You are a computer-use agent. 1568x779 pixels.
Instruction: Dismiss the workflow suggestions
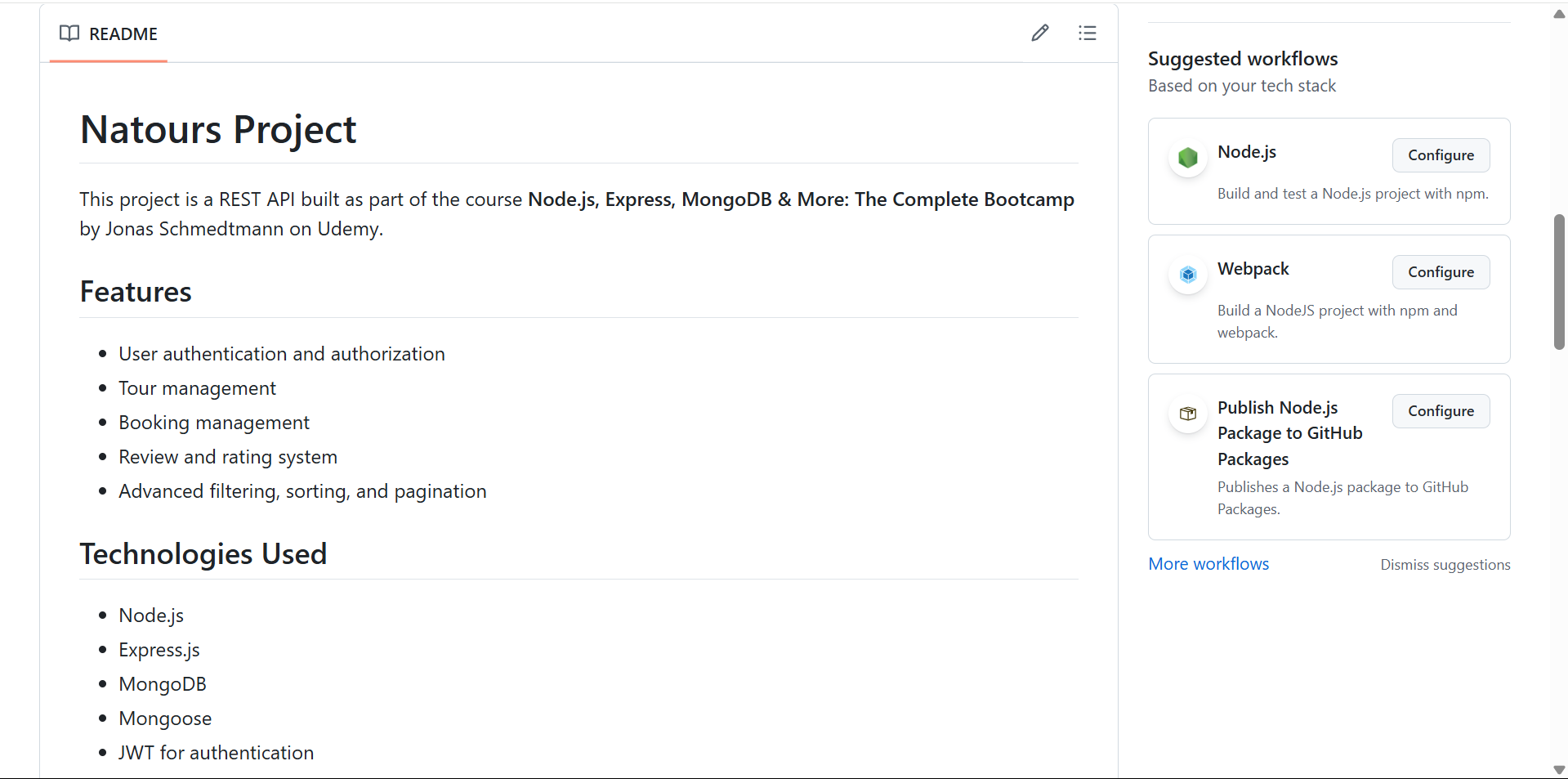[1445, 565]
